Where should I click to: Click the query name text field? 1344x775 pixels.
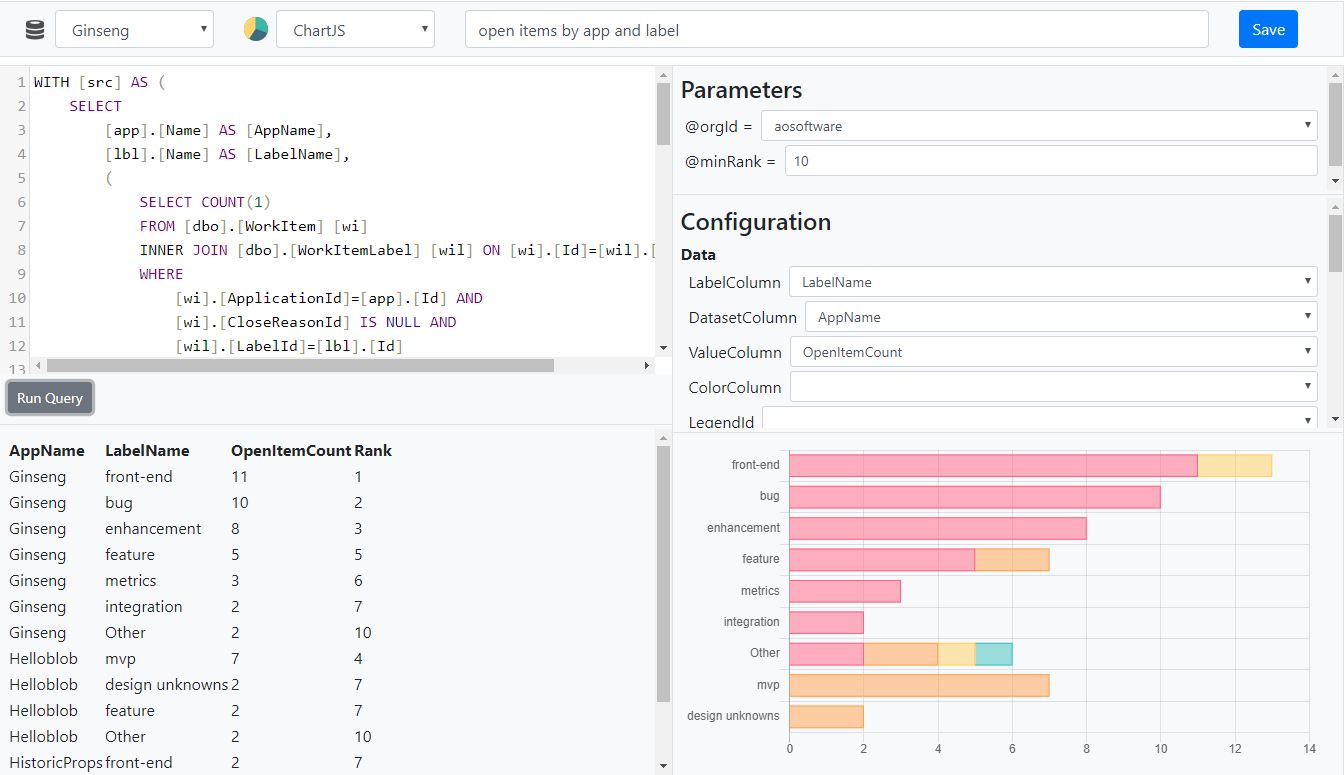pos(836,30)
